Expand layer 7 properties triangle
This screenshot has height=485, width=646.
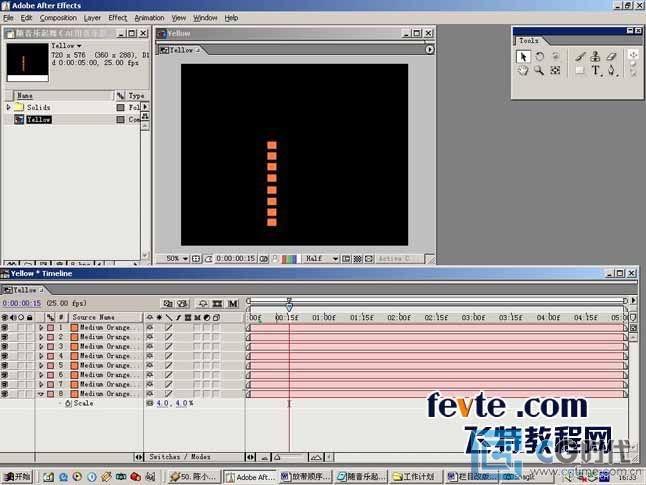[41, 384]
